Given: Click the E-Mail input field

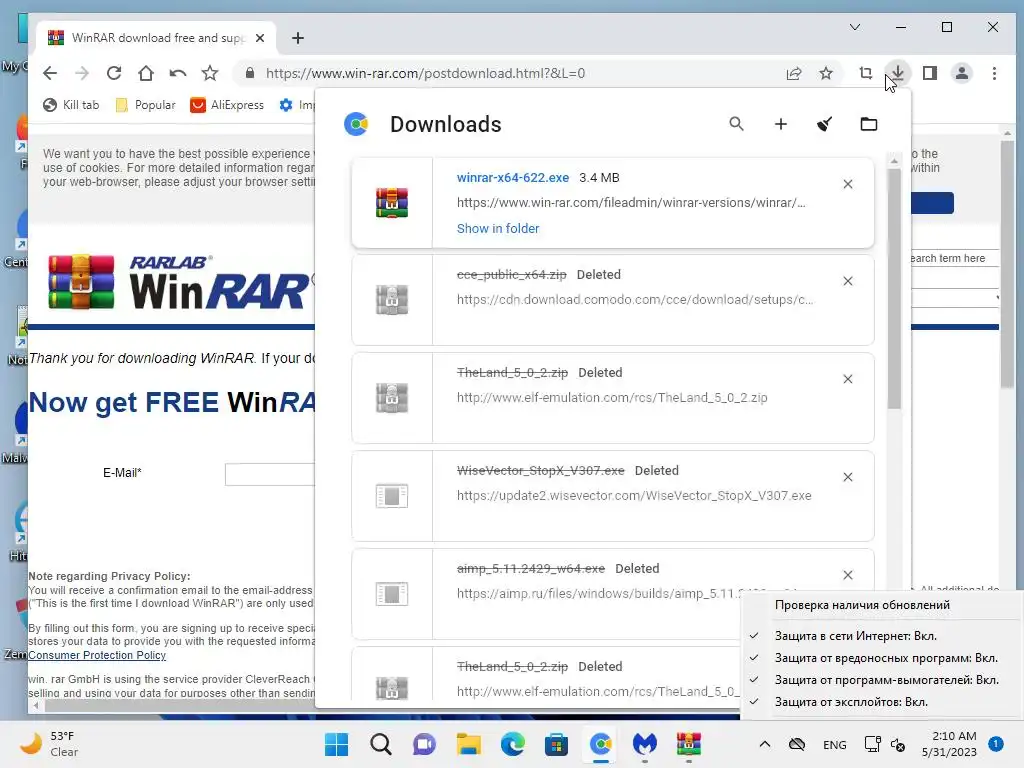Looking at the screenshot, I should pos(270,474).
